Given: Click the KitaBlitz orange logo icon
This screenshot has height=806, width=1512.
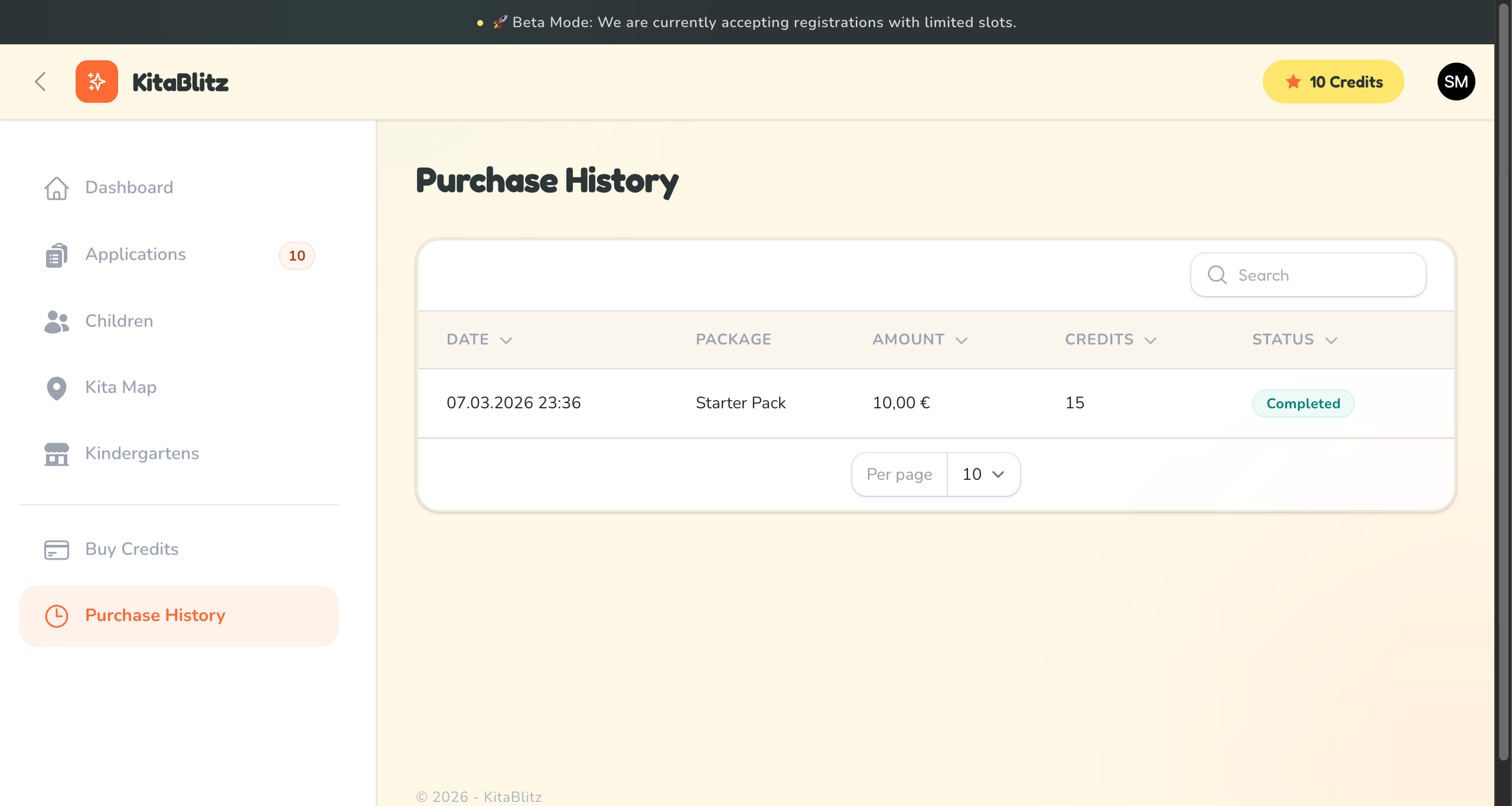Looking at the screenshot, I should 96,82.
